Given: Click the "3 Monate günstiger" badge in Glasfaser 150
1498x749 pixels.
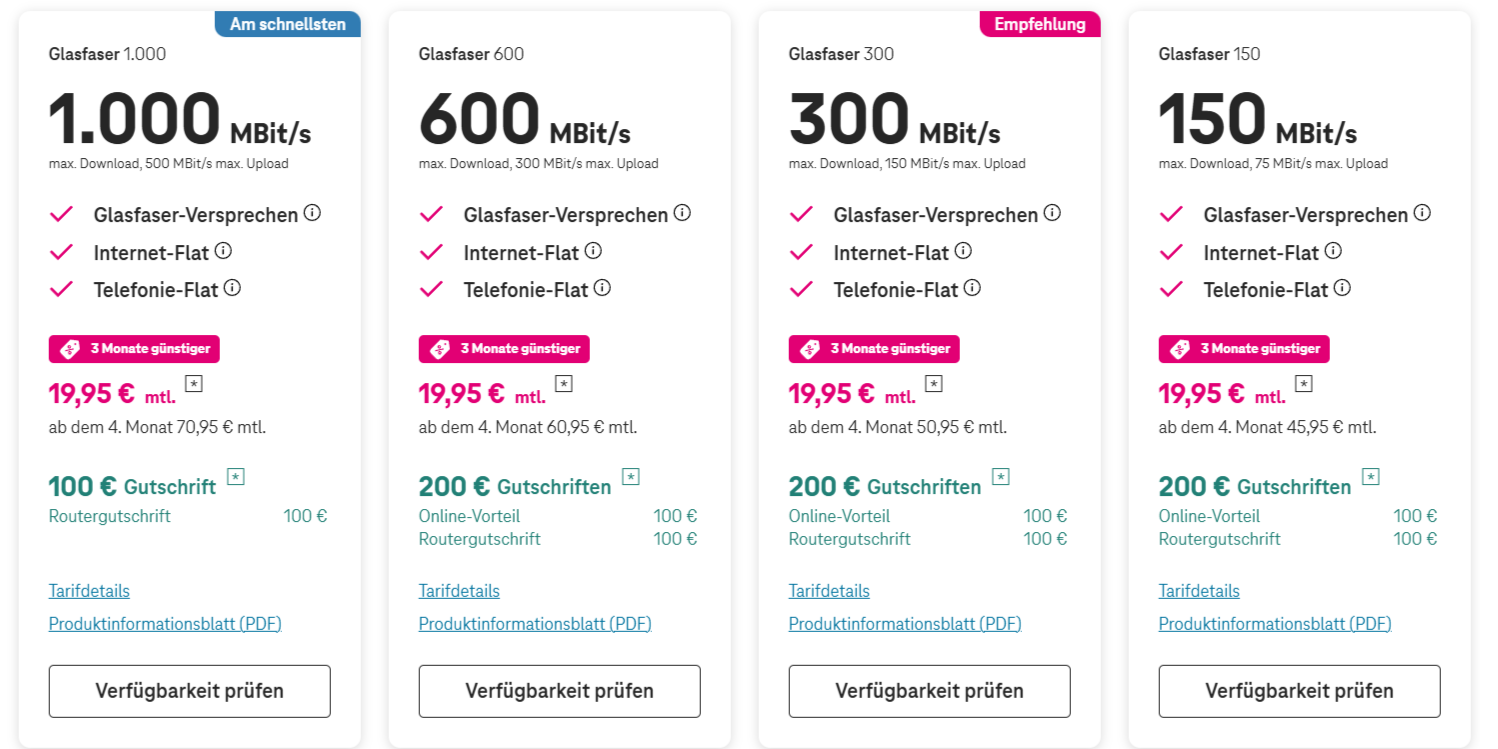Looking at the screenshot, I should [1244, 349].
